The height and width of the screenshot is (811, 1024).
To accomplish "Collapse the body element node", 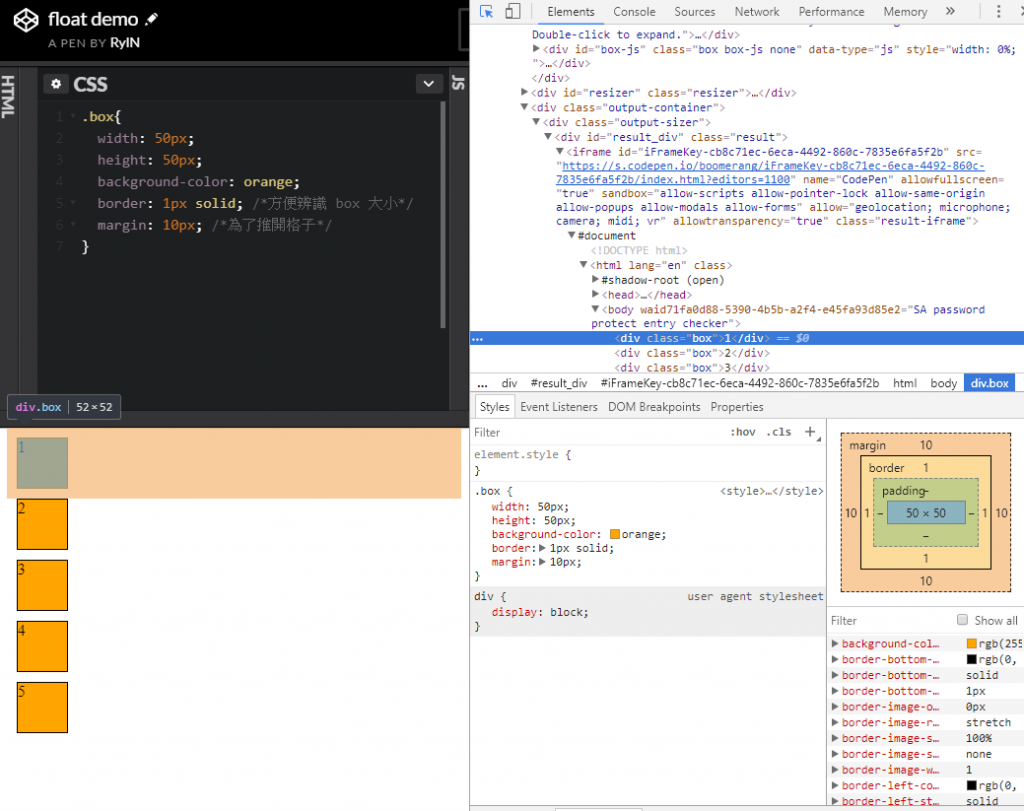I will (595, 309).
